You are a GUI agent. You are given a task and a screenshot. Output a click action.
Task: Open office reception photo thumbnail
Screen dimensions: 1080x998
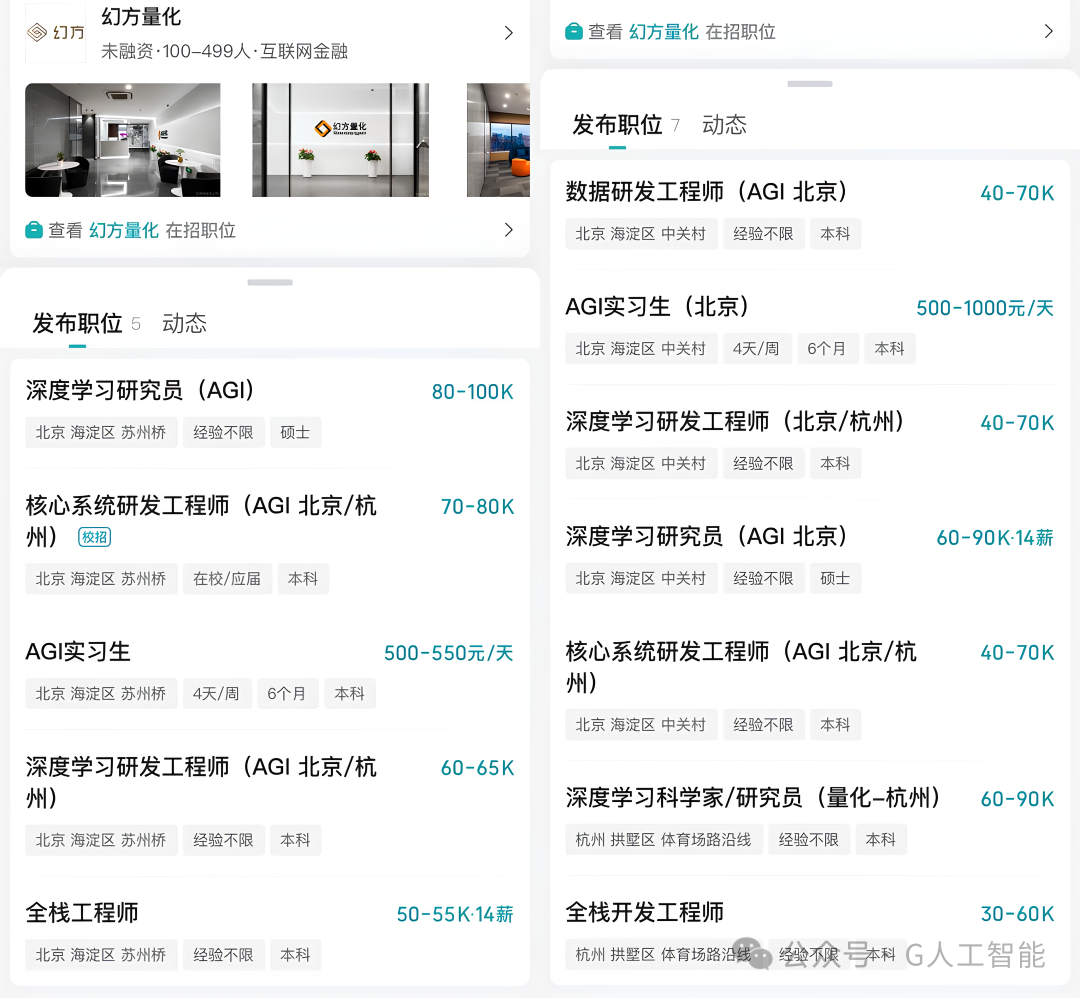123,140
